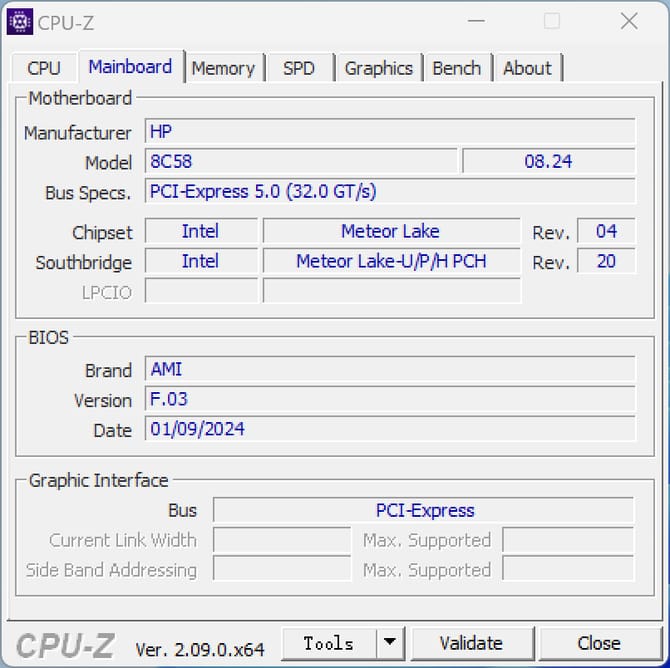Click the Southbridge revision value 20
Viewport: 670px width, 668px height.
[606, 261]
